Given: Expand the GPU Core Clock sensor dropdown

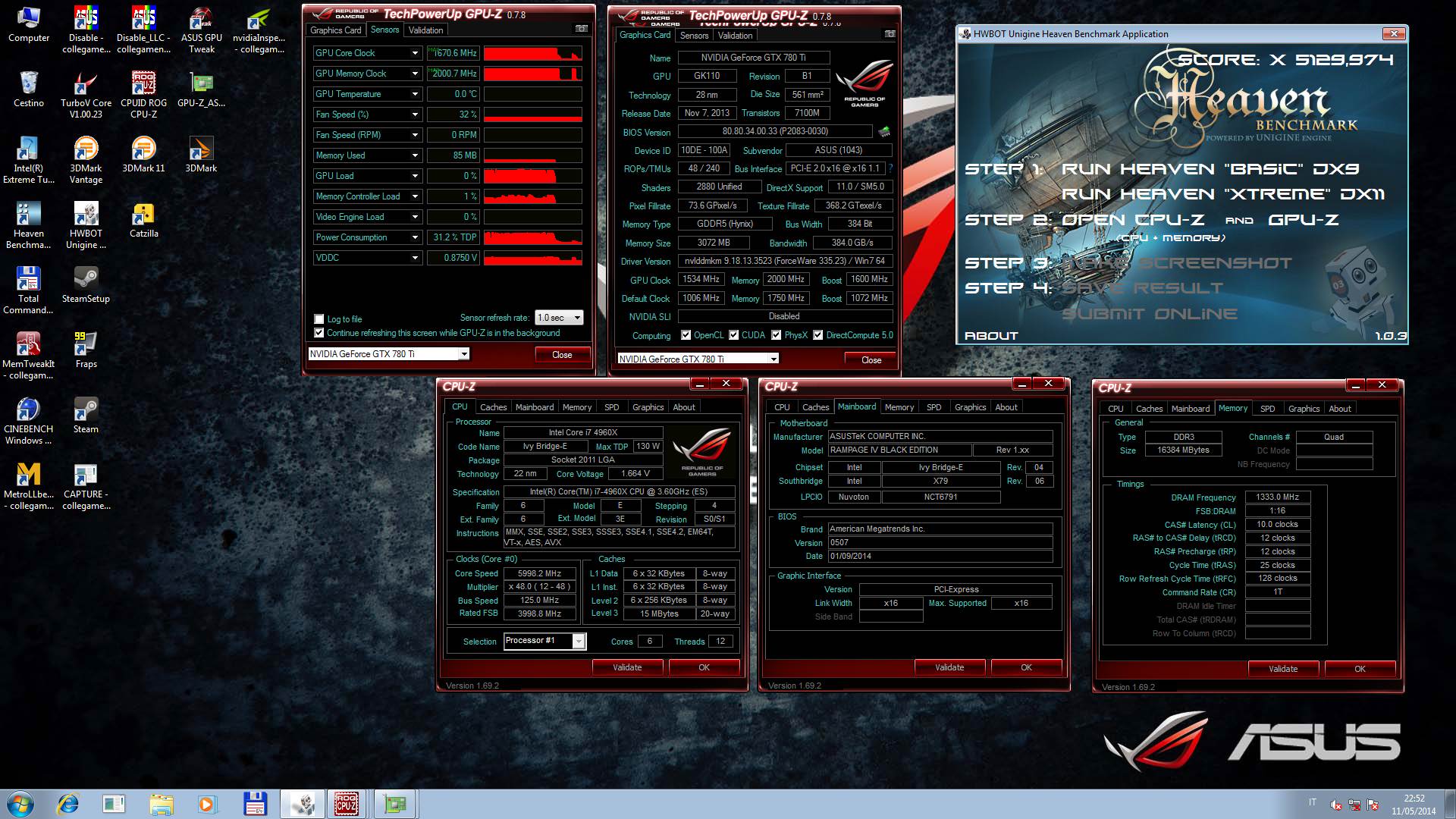Looking at the screenshot, I should [x=415, y=53].
